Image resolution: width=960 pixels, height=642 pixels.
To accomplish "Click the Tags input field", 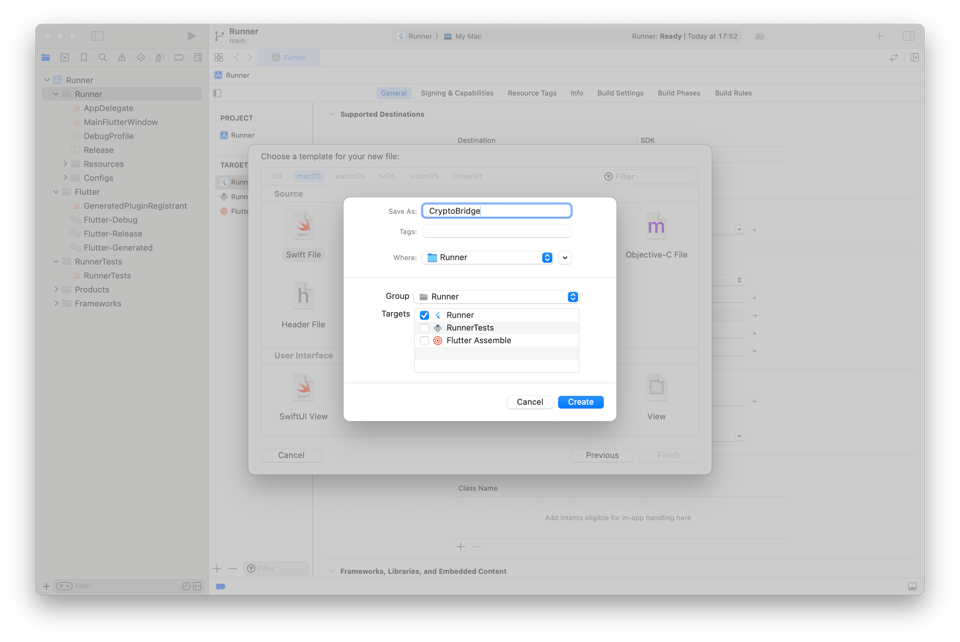I will (x=496, y=232).
